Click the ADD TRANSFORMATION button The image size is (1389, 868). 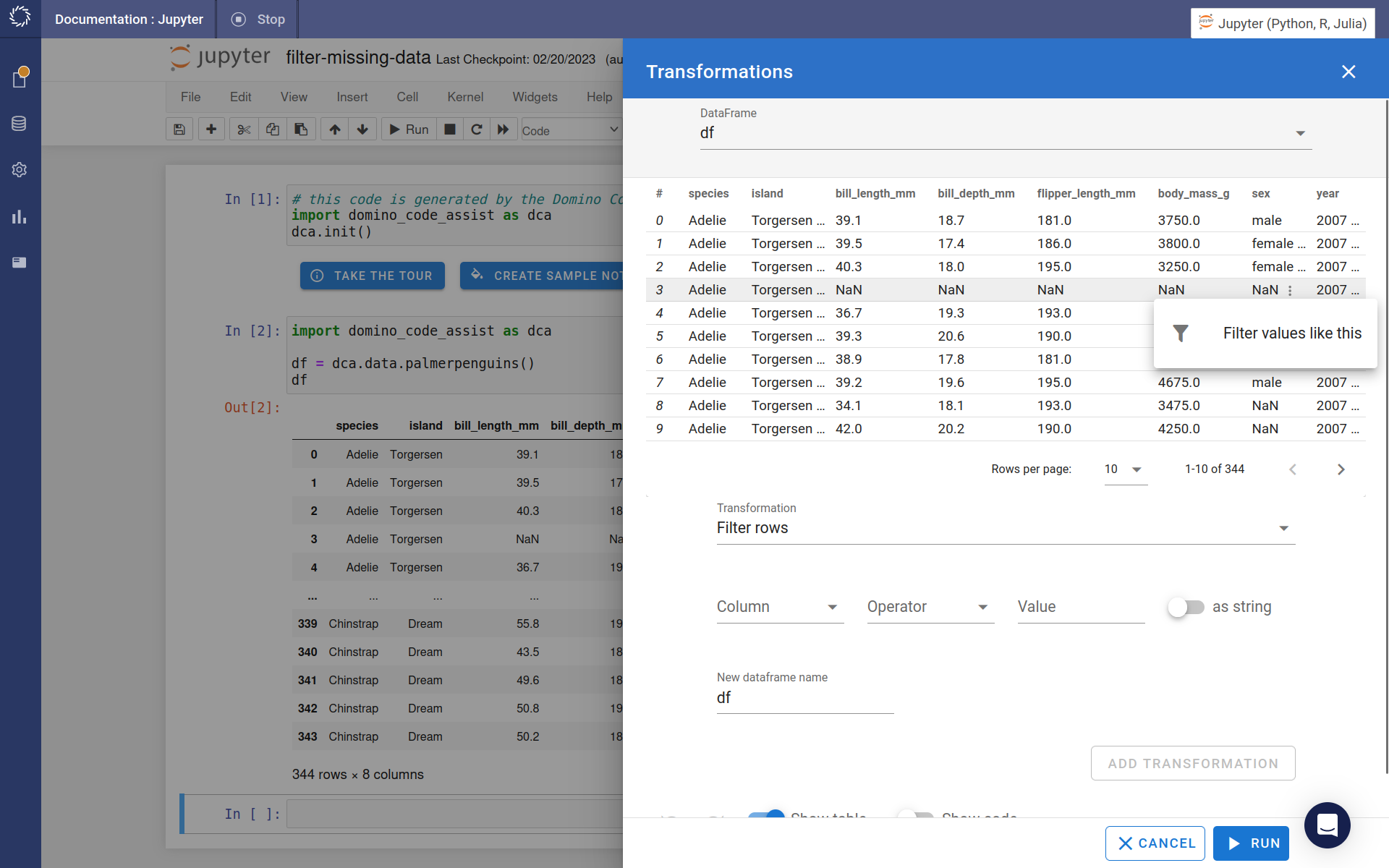(x=1192, y=763)
